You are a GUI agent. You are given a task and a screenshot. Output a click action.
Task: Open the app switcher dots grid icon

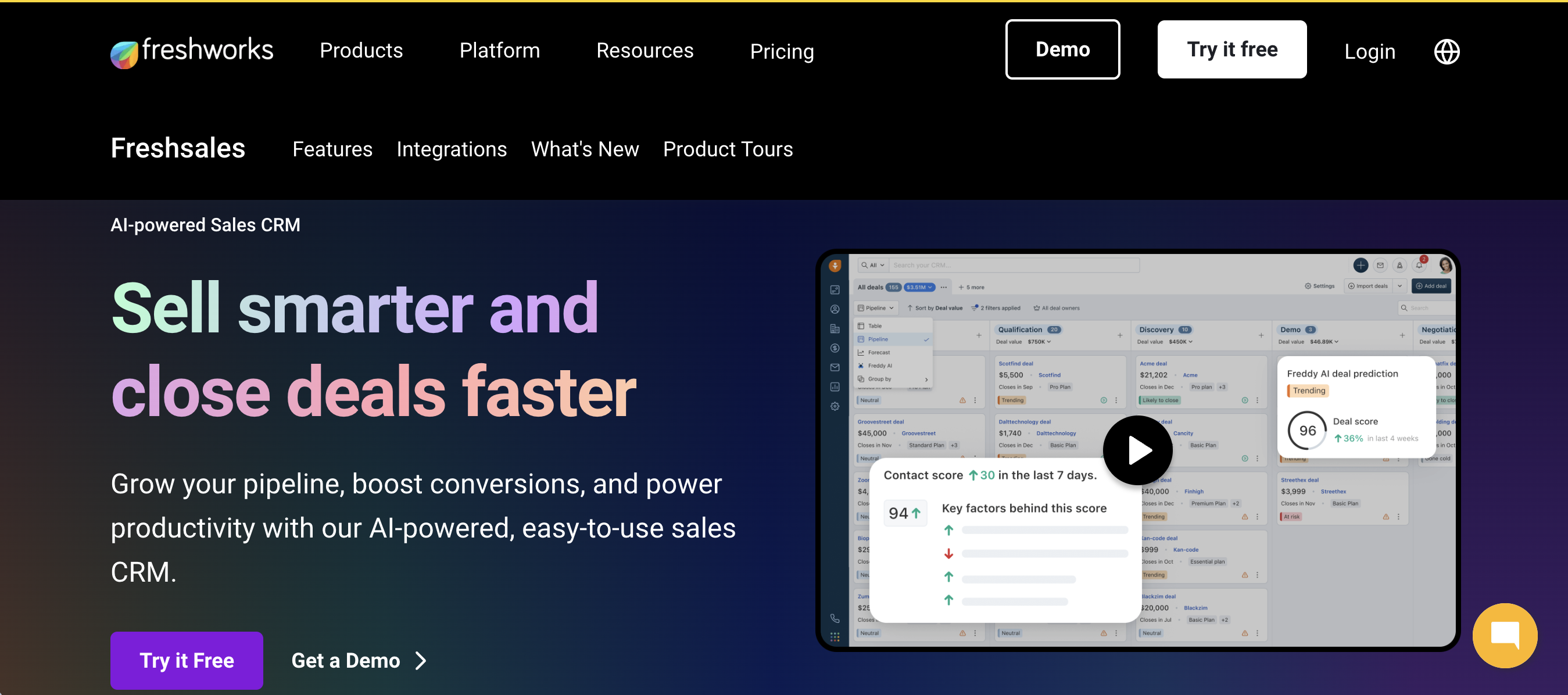point(835,636)
